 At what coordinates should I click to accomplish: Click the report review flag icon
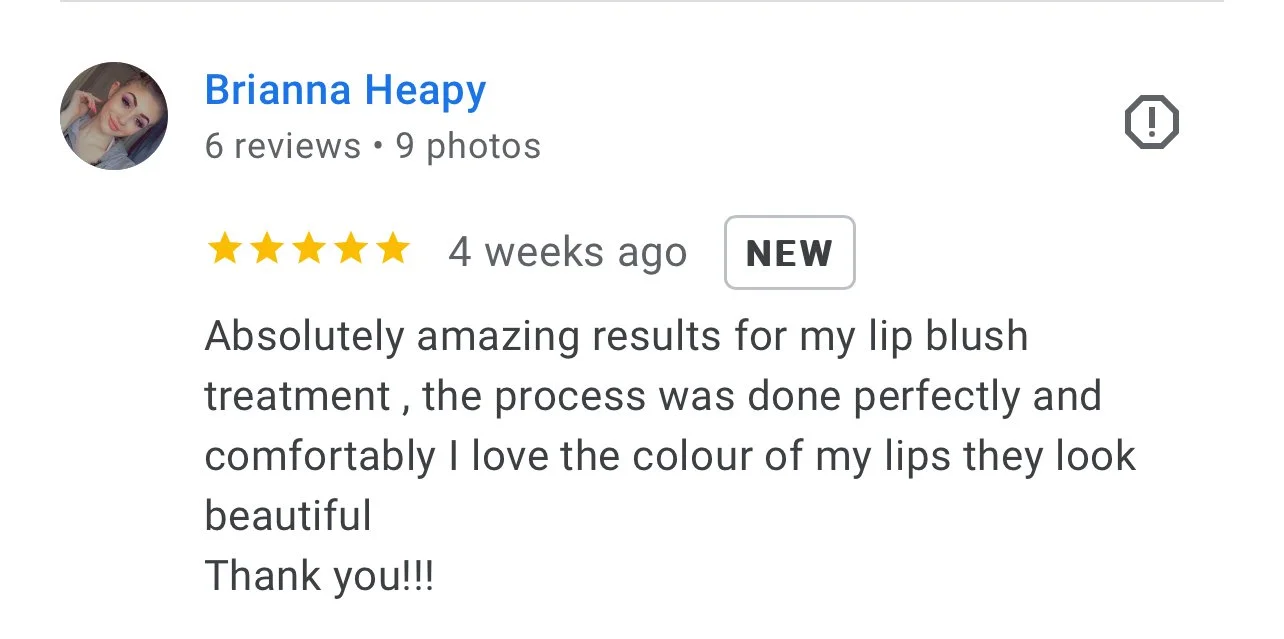click(x=1152, y=123)
